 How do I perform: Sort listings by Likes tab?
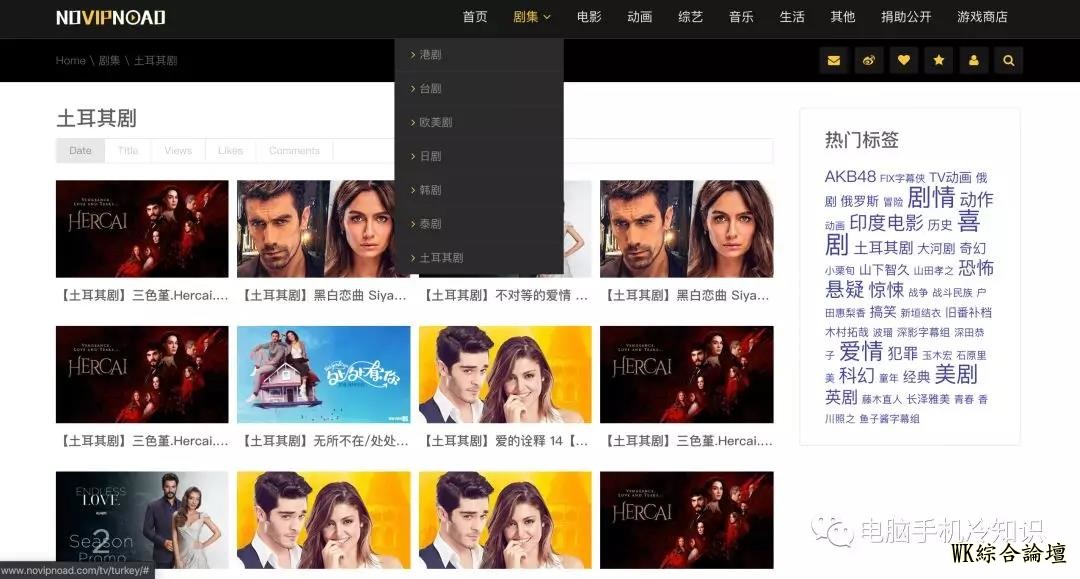[230, 150]
